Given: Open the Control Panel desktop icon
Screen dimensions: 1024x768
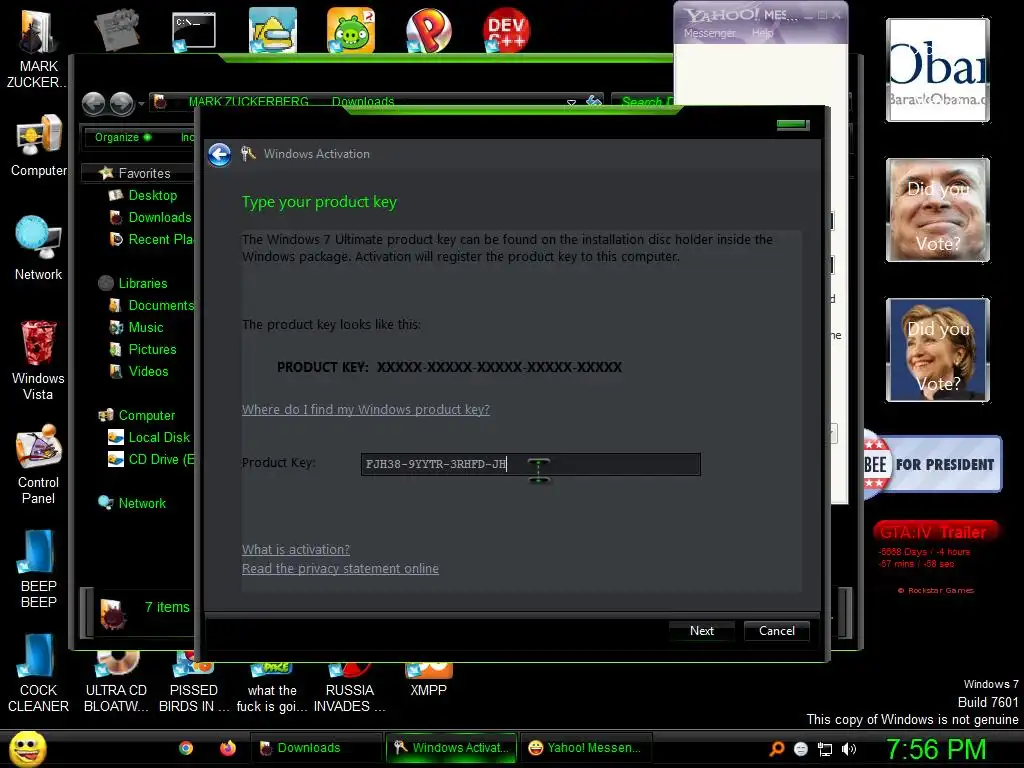Looking at the screenshot, I should 39,464.
